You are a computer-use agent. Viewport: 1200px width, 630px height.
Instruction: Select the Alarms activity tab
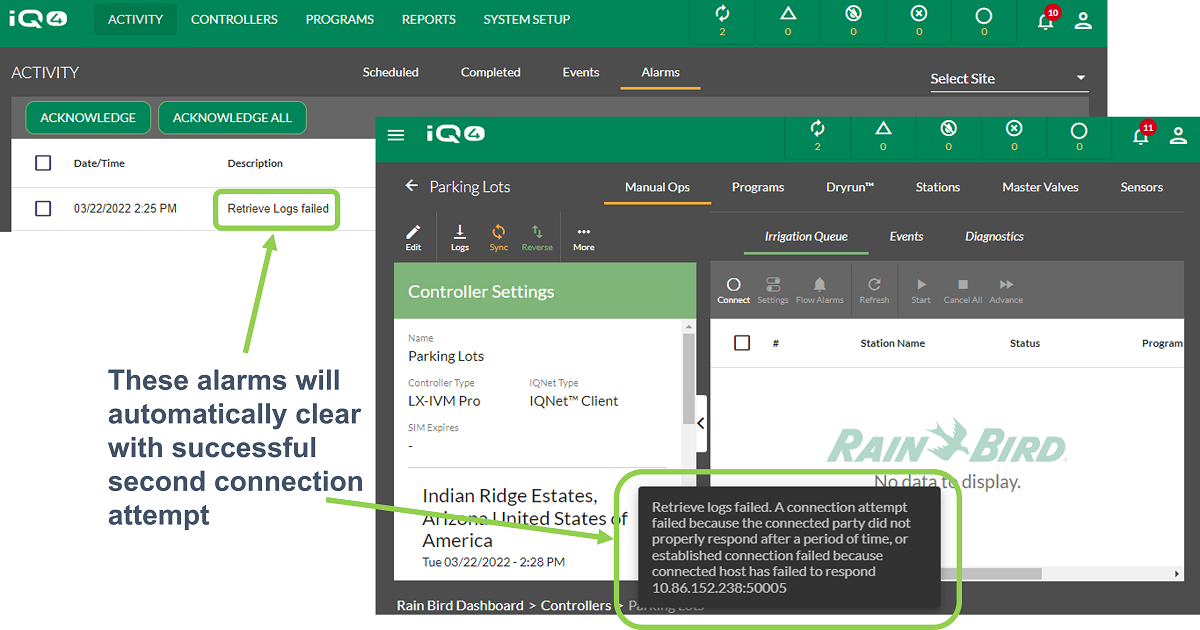click(x=661, y=72)
